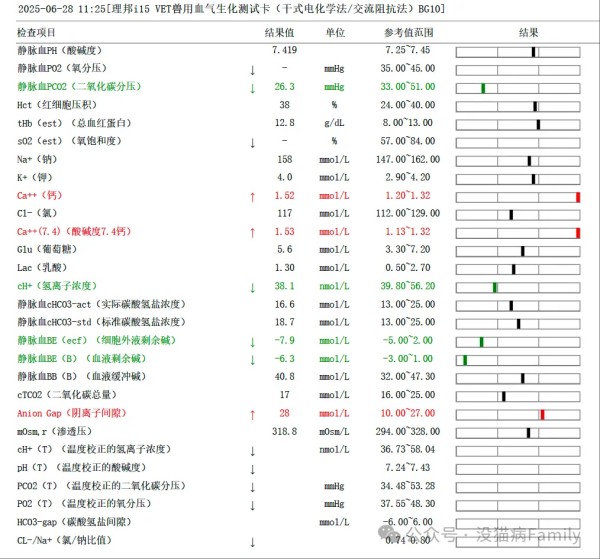Click the 静脉血PH result value 7.419
Viewport: 600px width, 559px height.
pyautogui.click(x=284, y=50)
